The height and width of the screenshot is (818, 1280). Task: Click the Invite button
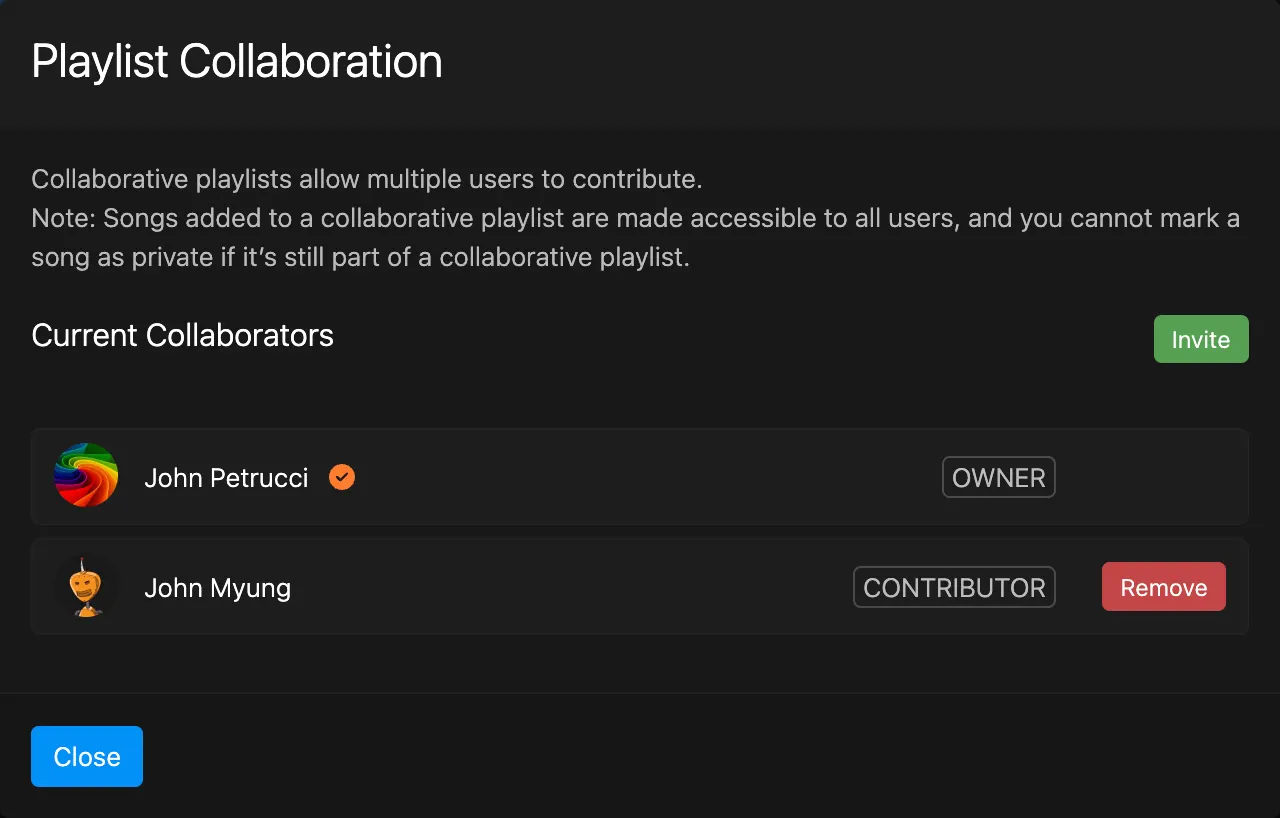tap(1200, 339)
